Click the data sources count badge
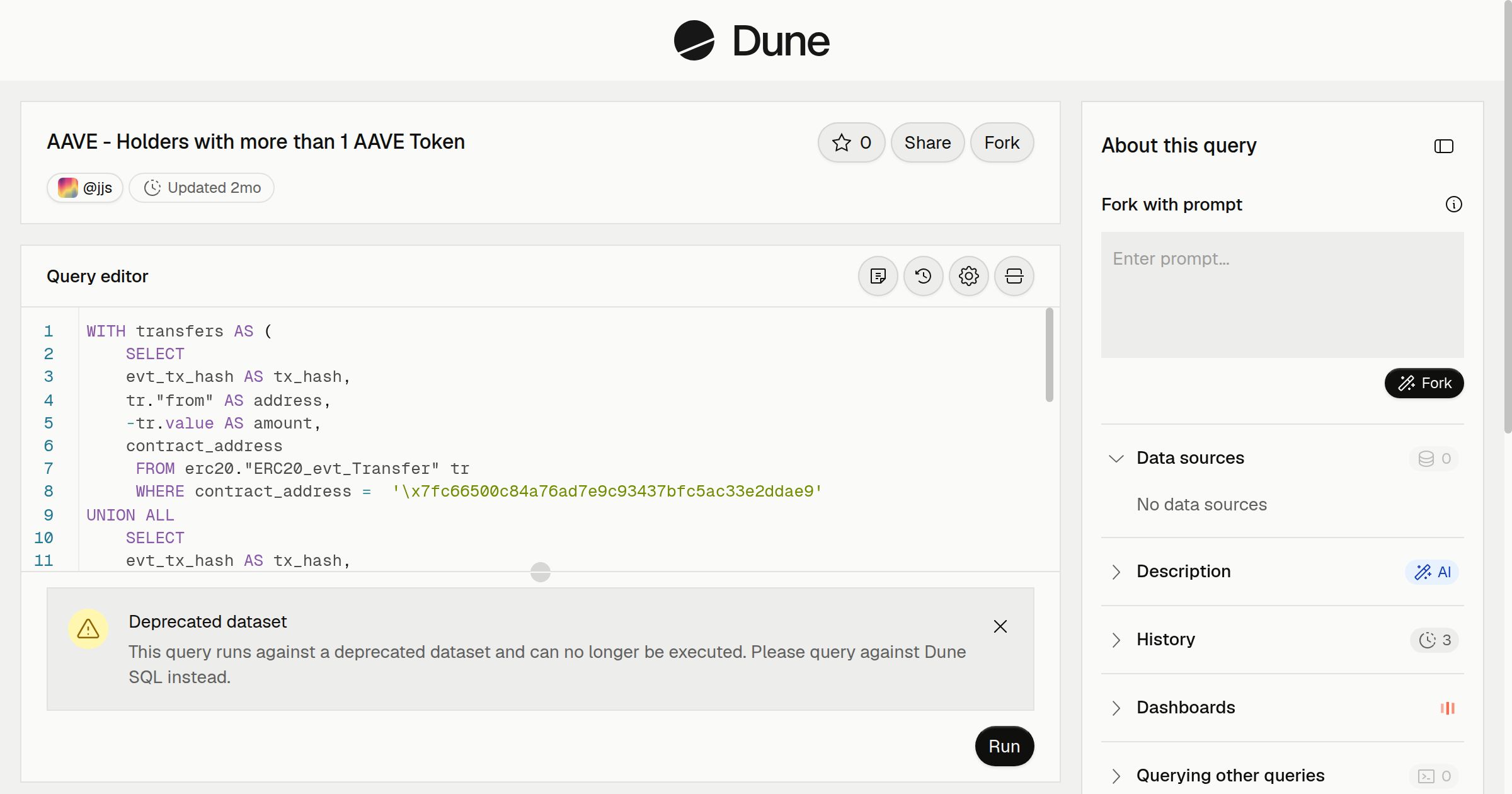Viewport: 1512px width, 794px height. (x=1434, y=459)
